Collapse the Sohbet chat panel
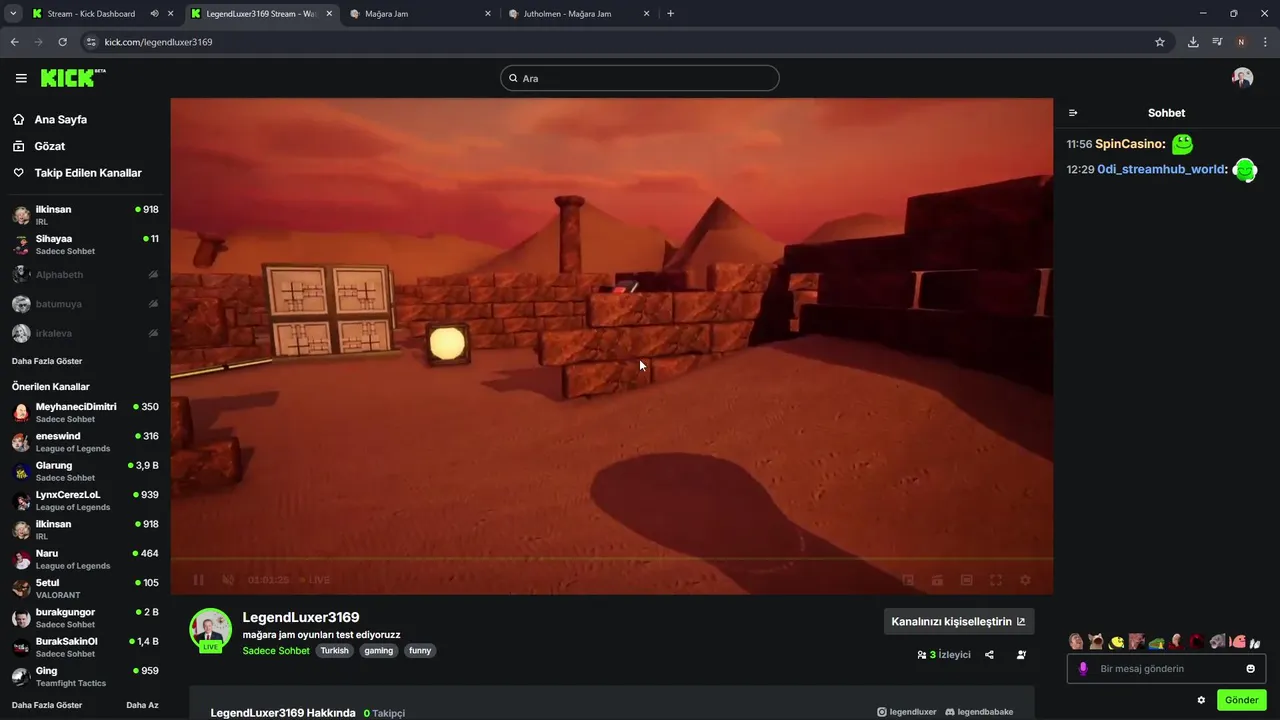Image resolution: width=1280 pixels, height=720 pixels. point(1073,113)
